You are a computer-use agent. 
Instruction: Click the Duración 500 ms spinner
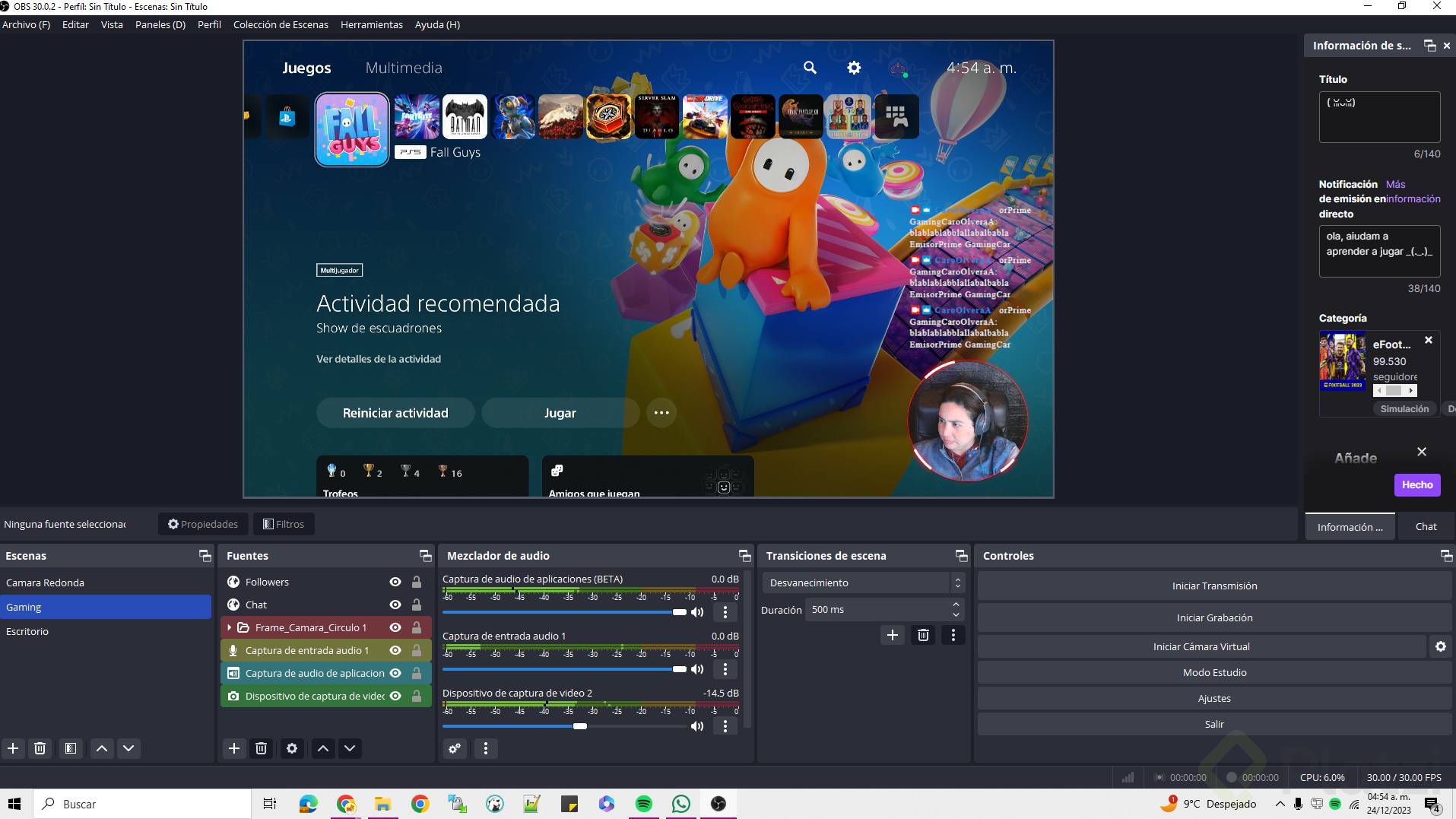click(886, 610)
